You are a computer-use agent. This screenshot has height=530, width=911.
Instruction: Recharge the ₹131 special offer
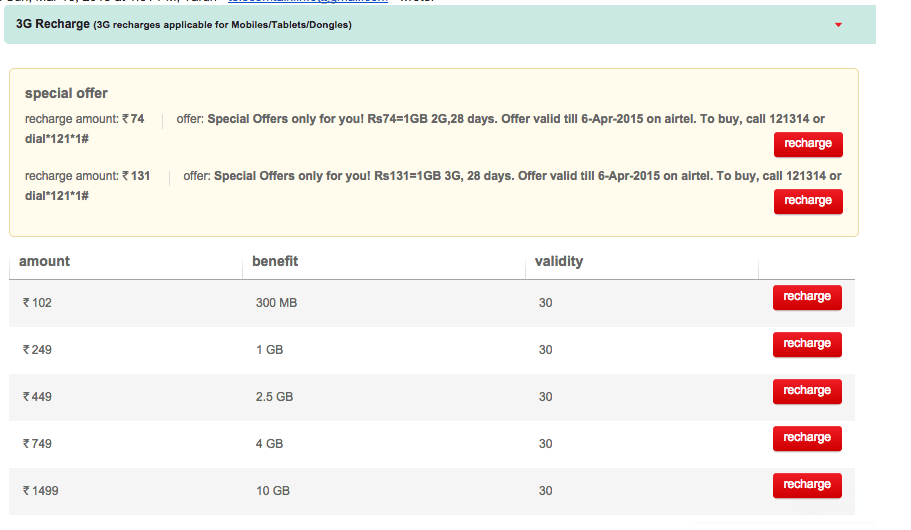point(808,201)
